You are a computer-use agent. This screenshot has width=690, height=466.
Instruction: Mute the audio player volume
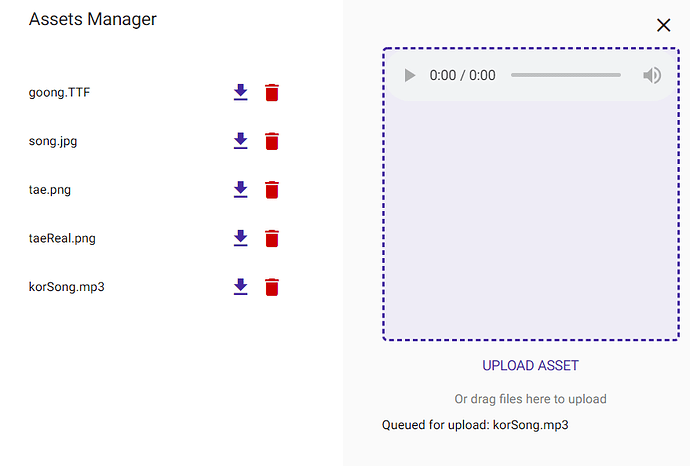tap(652, 76)
